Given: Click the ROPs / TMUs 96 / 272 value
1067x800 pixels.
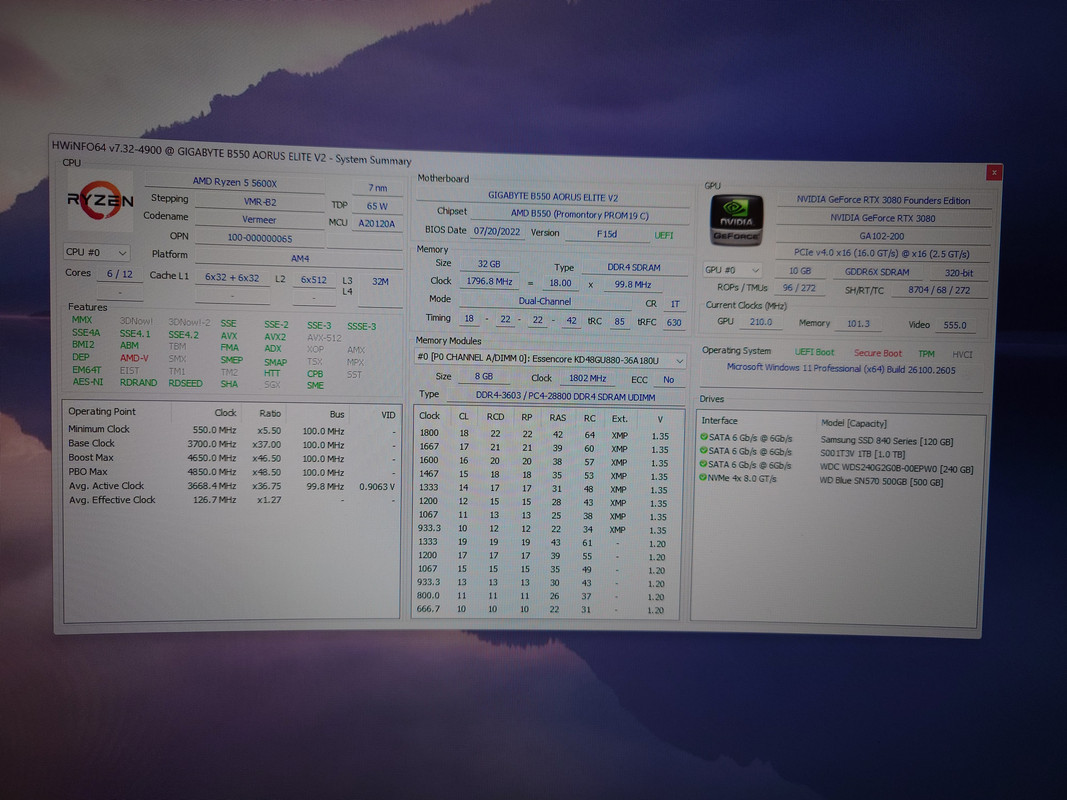Looking at the screenshot, I should (x=799, y=288).
